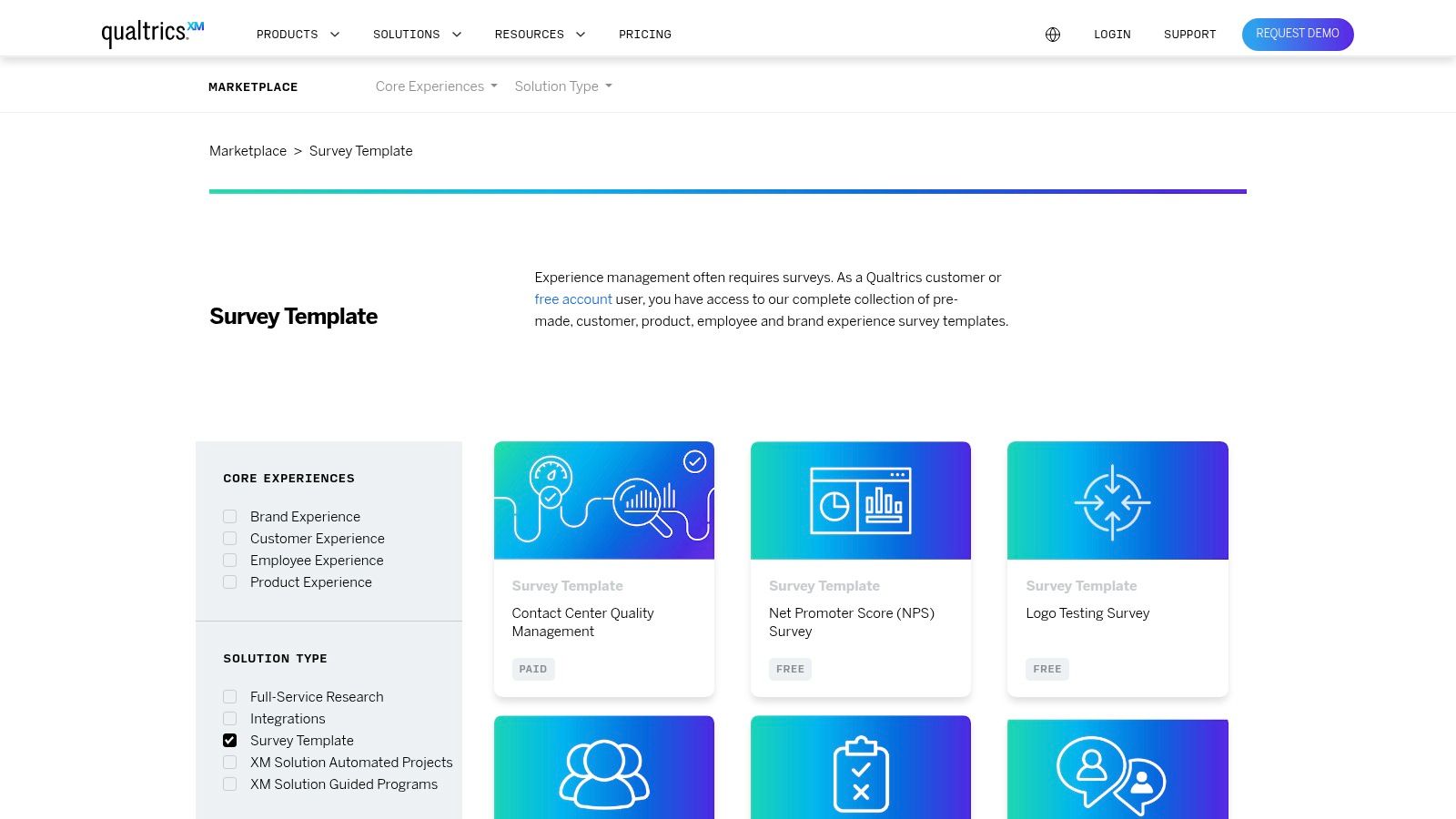Expand the Resources navigation dropdown
Viewport: 1456px width, 819px height.
pyautogui.click(x=540, y=35)
